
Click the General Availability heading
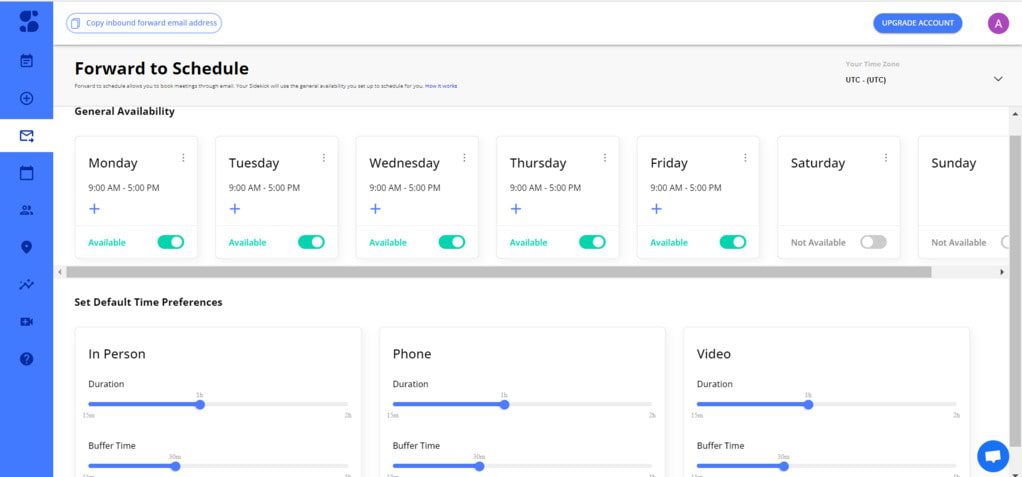[124, 111]
